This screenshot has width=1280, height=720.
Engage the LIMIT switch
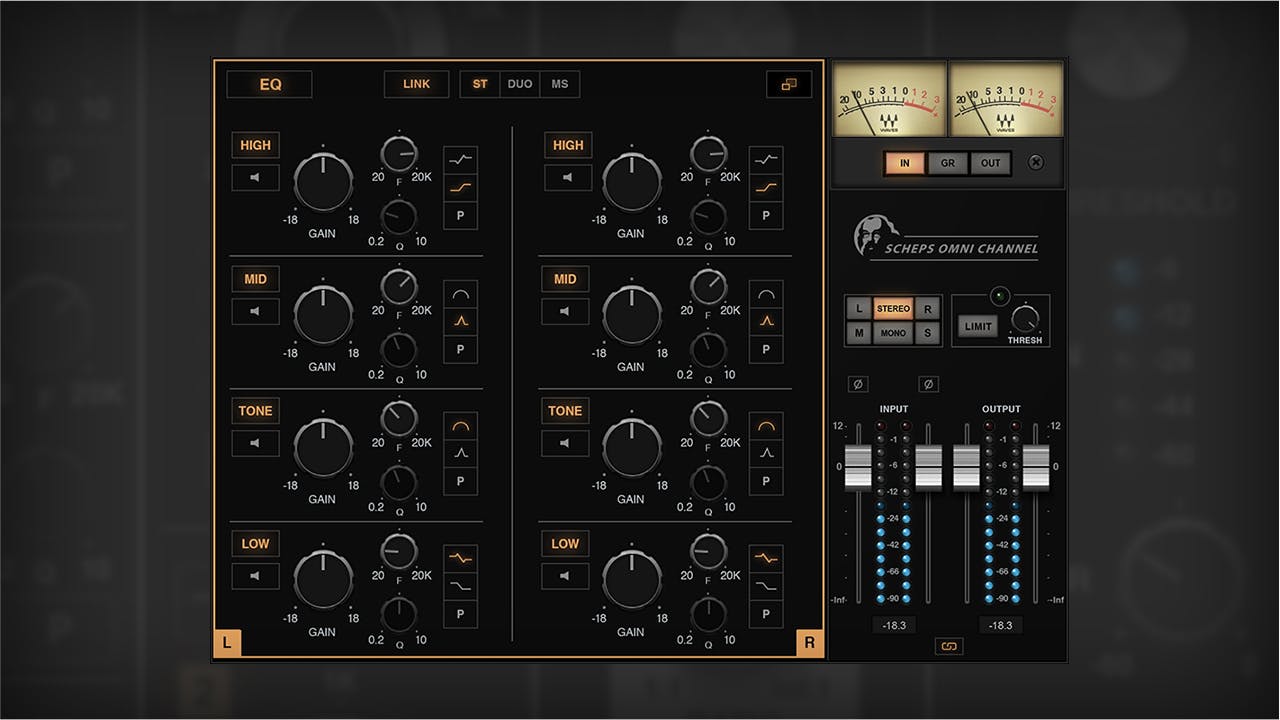pos(977,325)
